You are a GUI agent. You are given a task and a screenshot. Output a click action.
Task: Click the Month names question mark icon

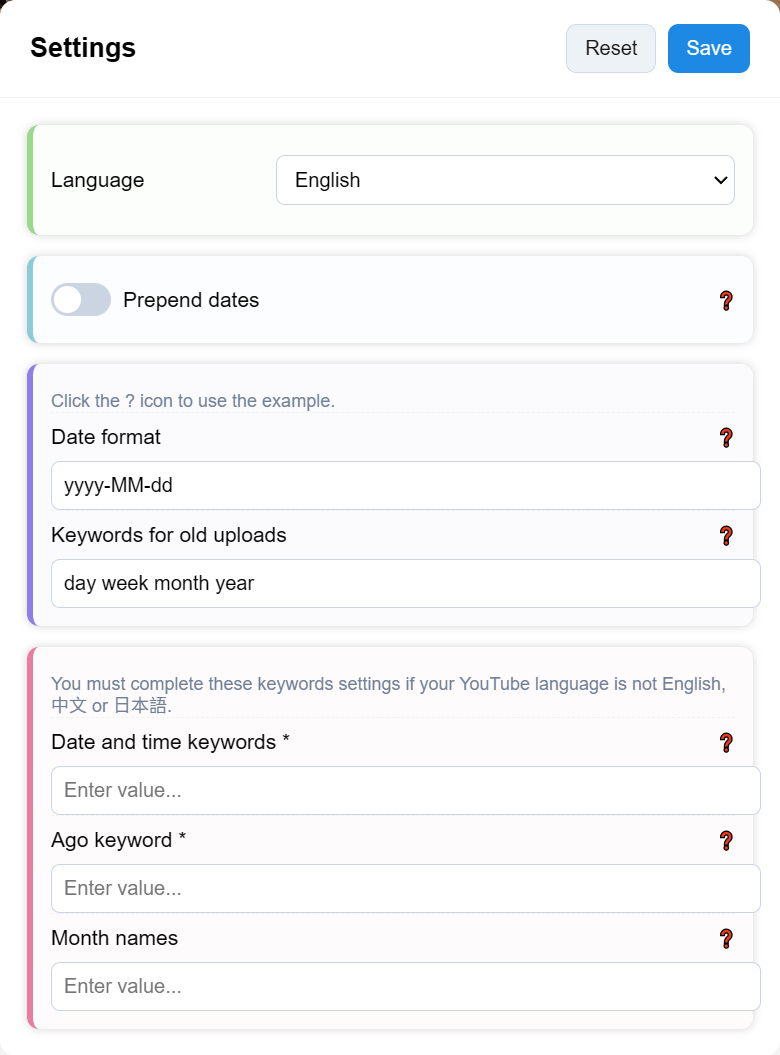click(727, 939)
